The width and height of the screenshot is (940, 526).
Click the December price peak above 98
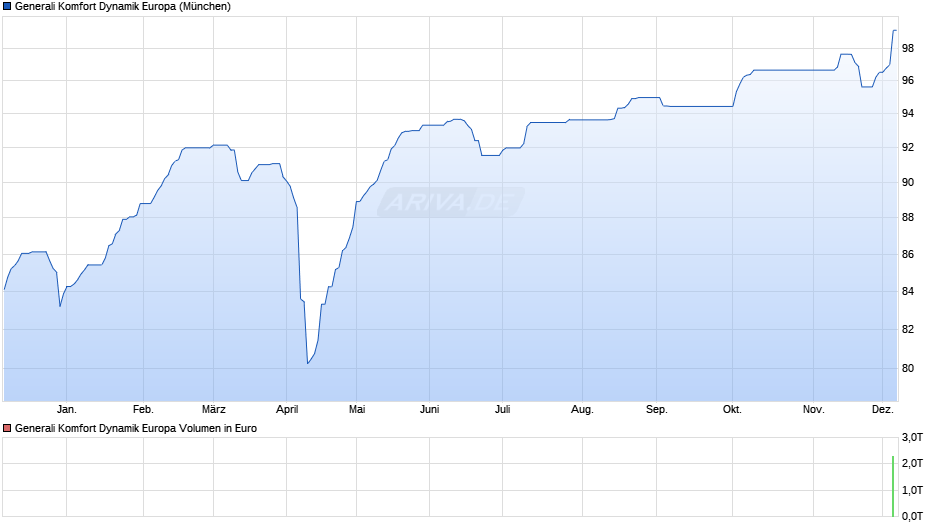(894, 30)
